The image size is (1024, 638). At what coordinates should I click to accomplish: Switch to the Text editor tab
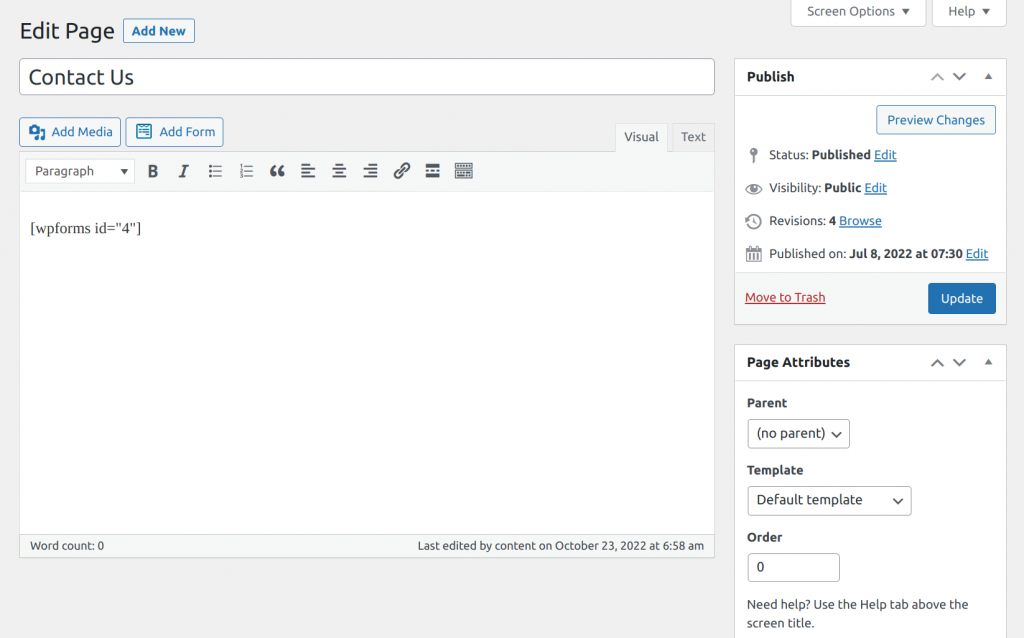[x=693, y=137]
